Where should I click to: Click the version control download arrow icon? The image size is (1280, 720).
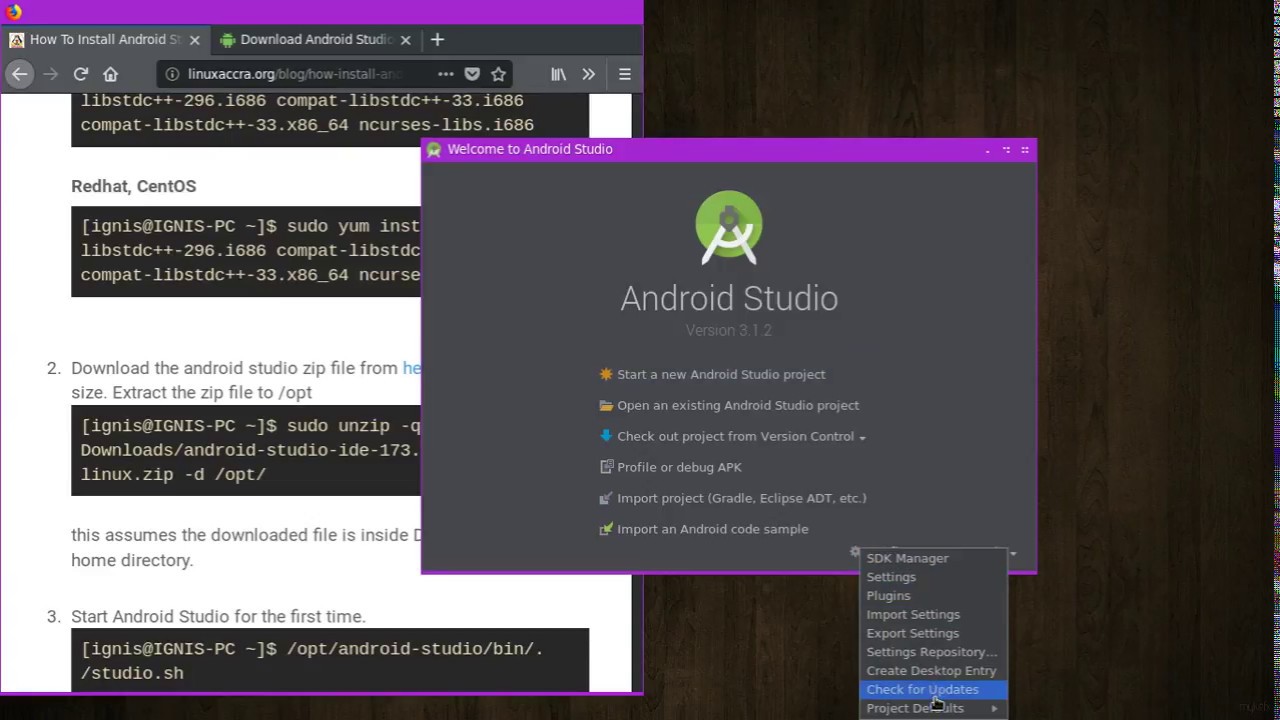(x=606, y=436)
